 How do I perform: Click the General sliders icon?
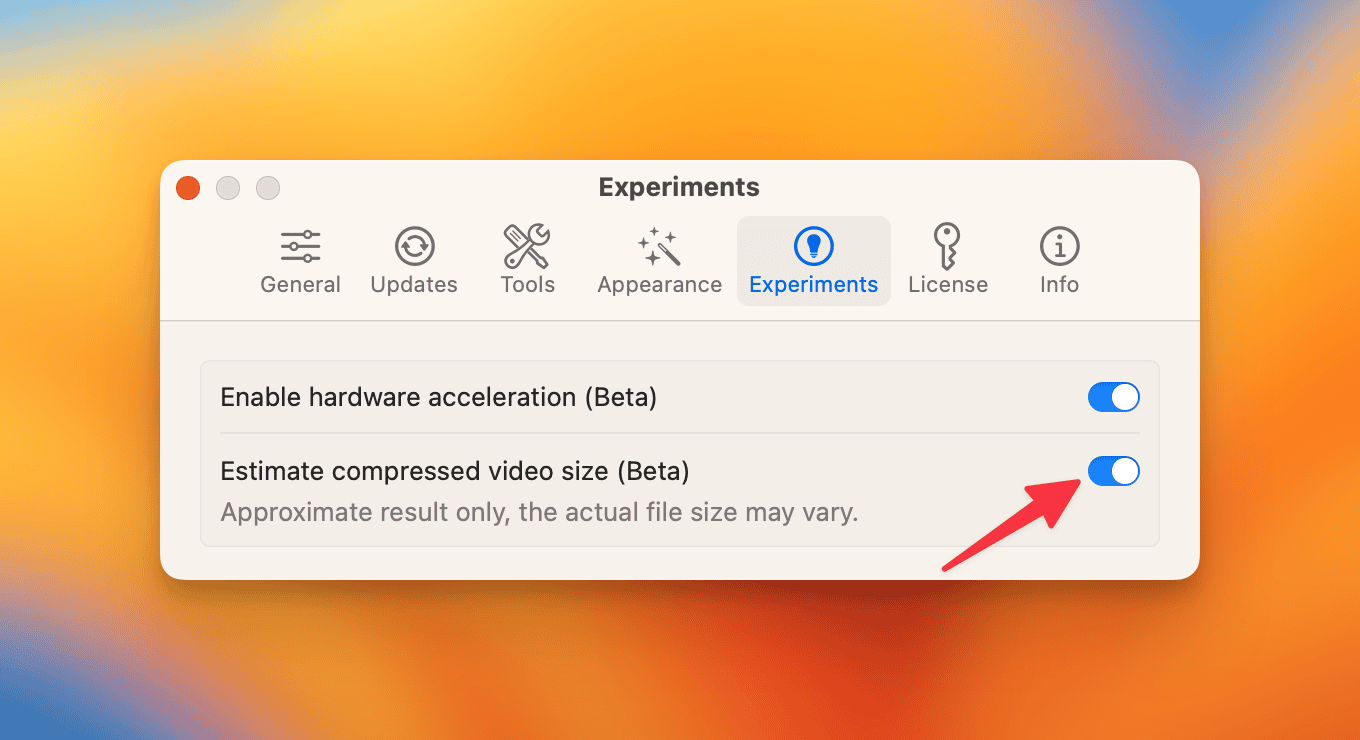point(300,246)
